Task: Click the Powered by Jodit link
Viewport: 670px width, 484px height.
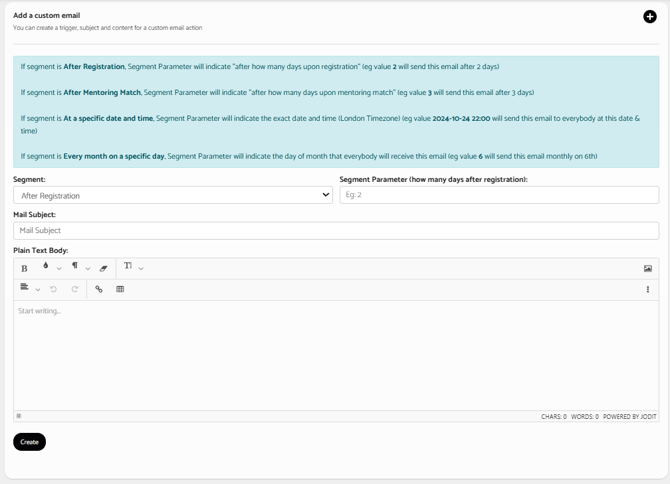Action: click(629, 417)
